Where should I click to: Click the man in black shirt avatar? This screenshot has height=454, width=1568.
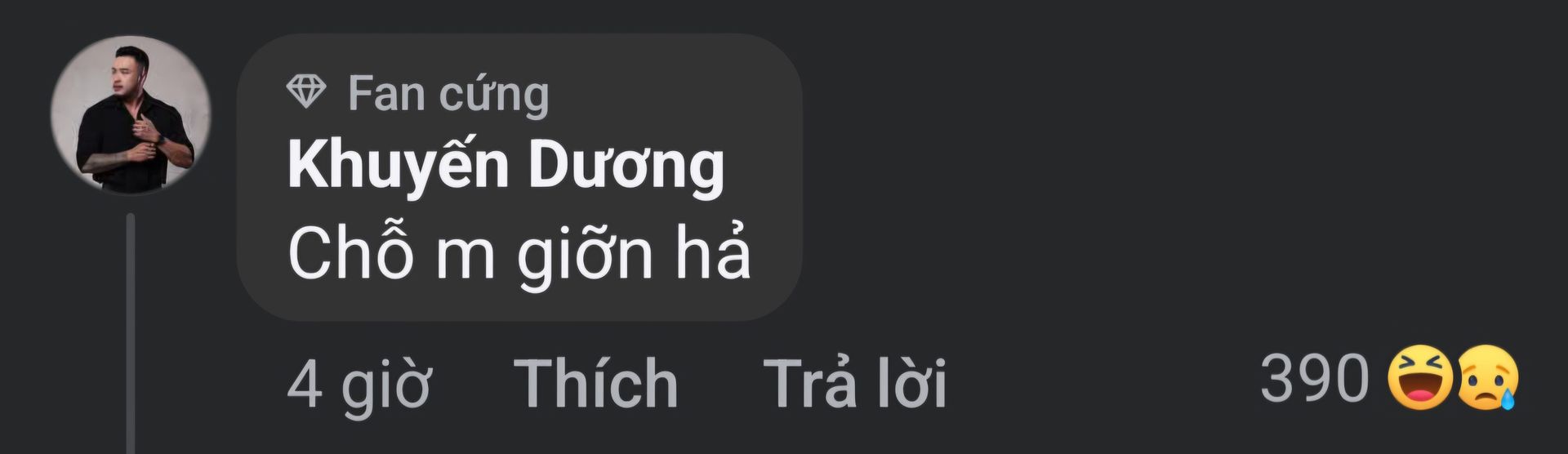131,115
